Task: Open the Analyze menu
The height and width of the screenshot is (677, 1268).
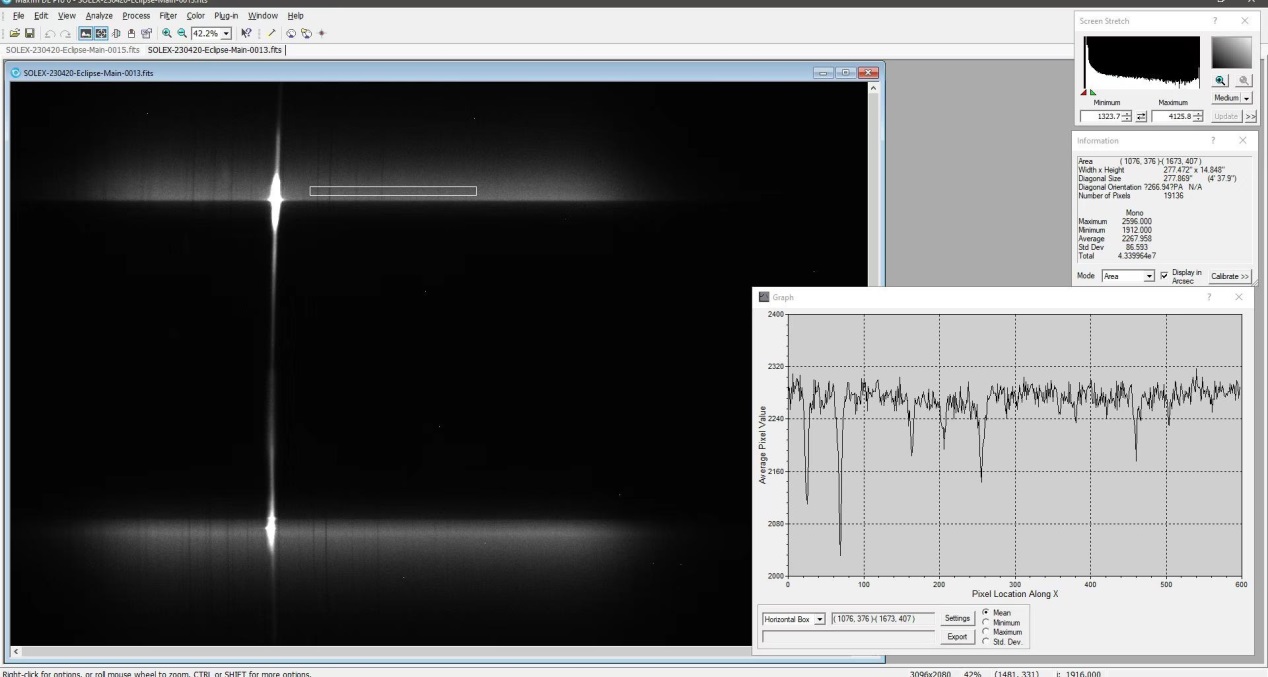Action: (x=99, y=16)
